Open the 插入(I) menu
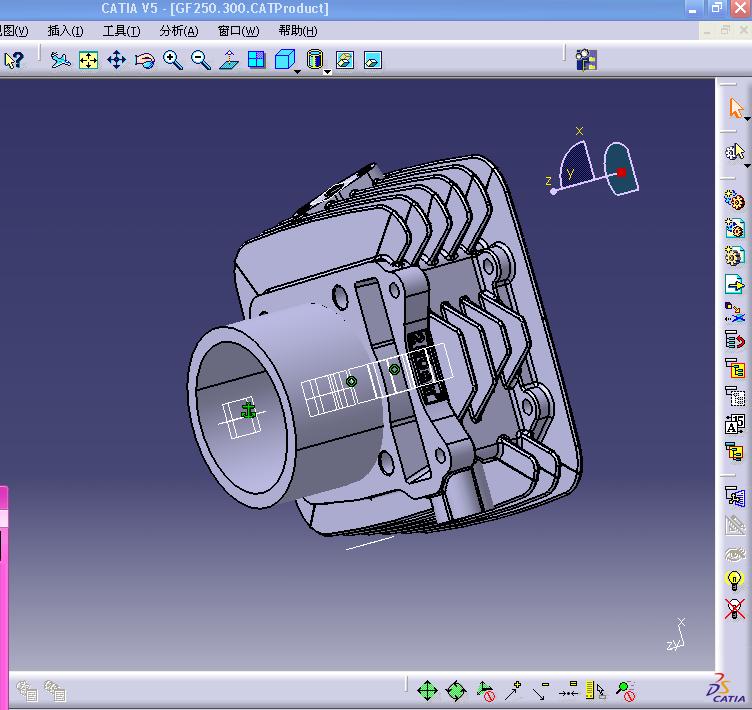752x710 pixels. pyautogui.click(x=65, y=31)
